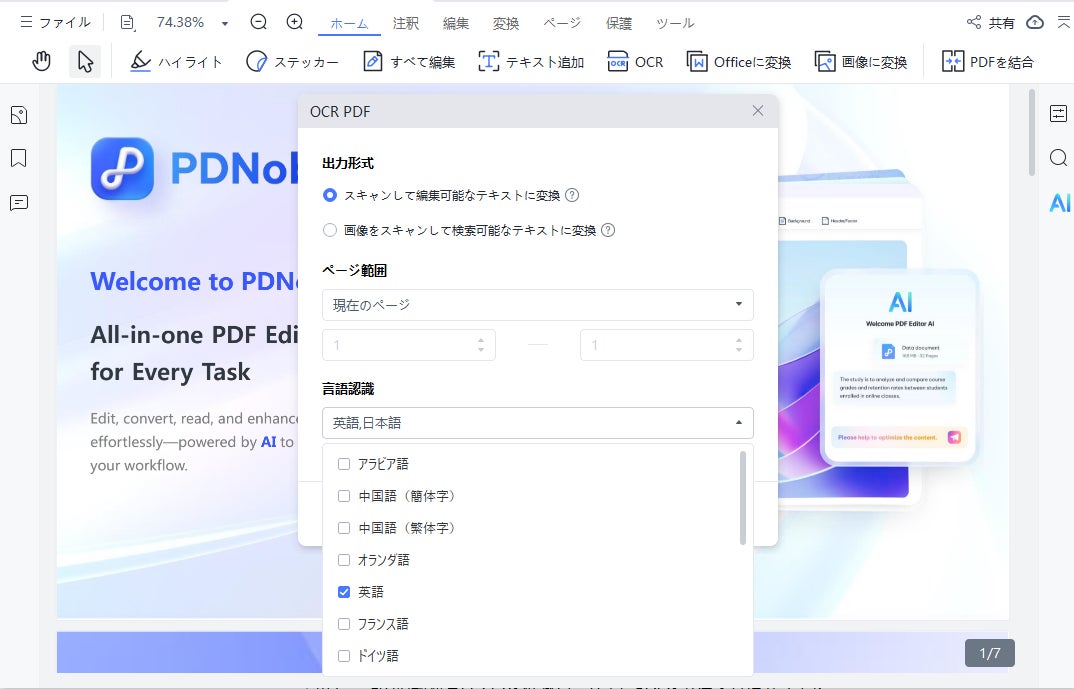
Task: Select the arrow cursor tool
Action: [x=85, y=62]
